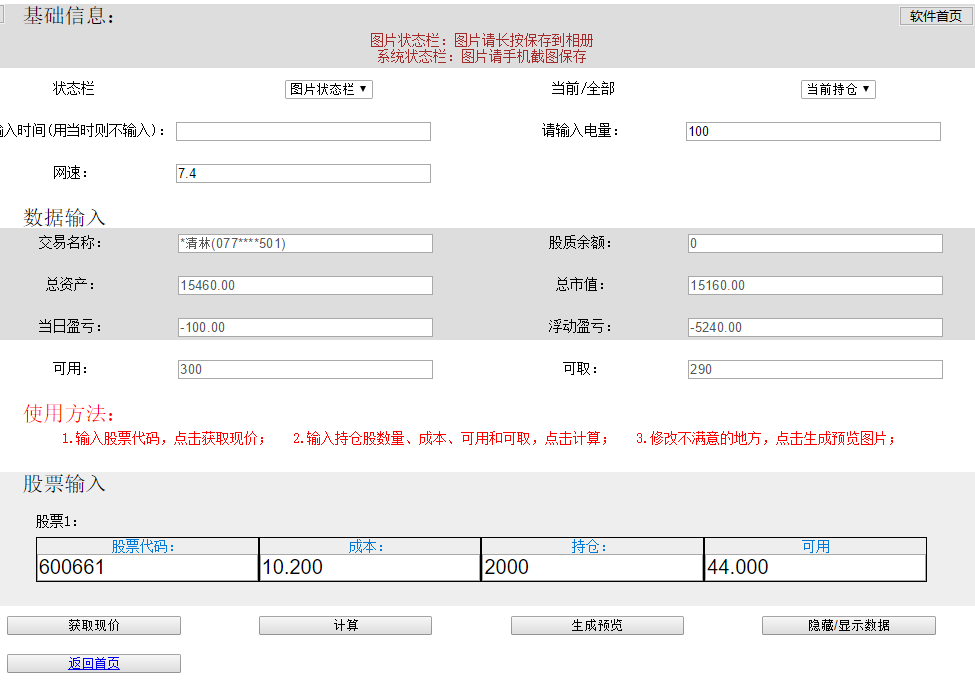Select the 可取 field showing 290
Image resolution: width=975 pixels, height=680 pixels.
815,369
